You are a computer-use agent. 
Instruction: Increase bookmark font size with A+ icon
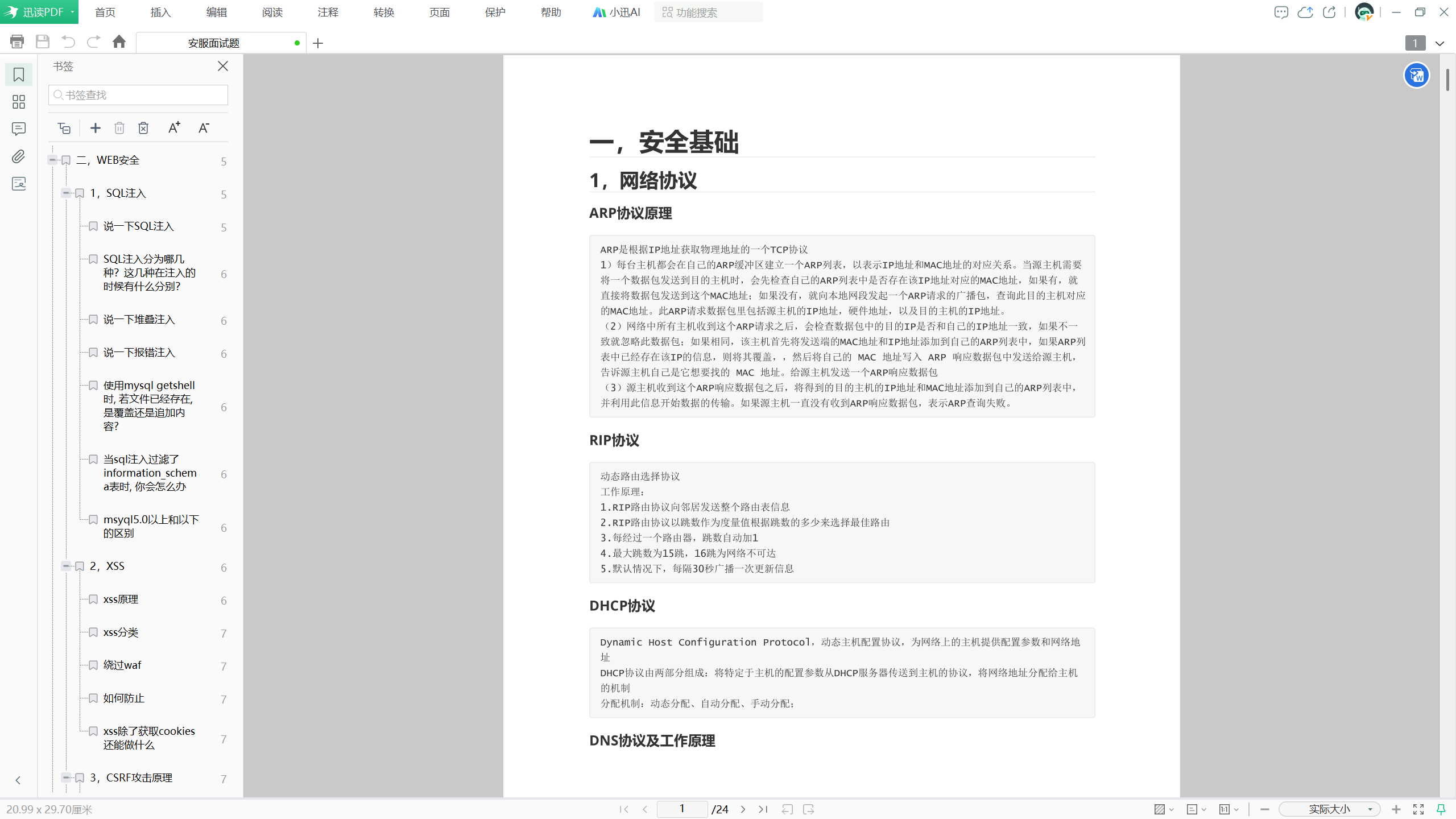coord(174,128)
